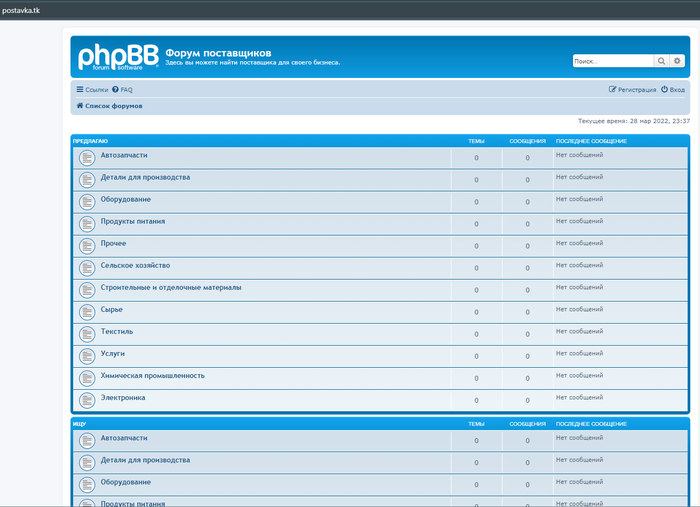700x507 pixels.
Task: Click forum icon for Химическая промышленность
Action: pos(87,378)
